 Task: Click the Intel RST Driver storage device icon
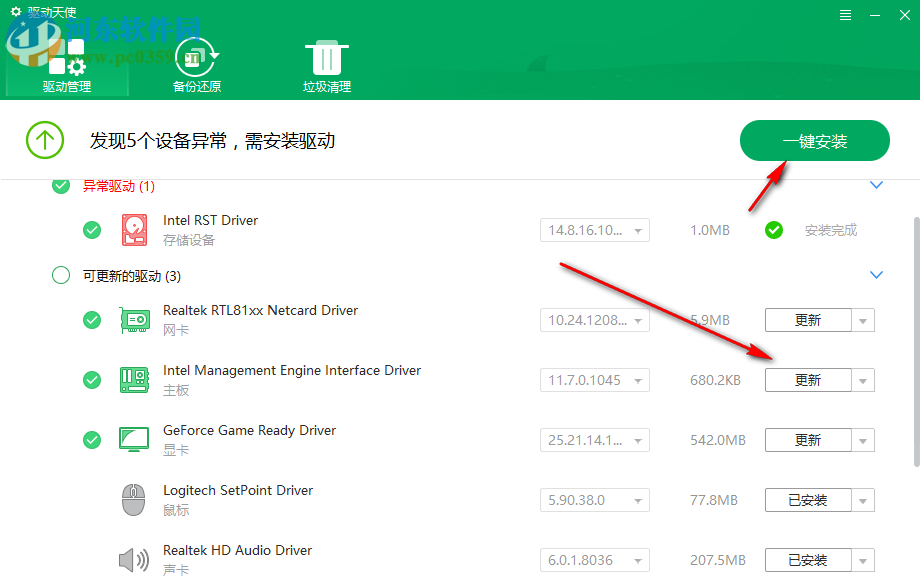[134, 229]
